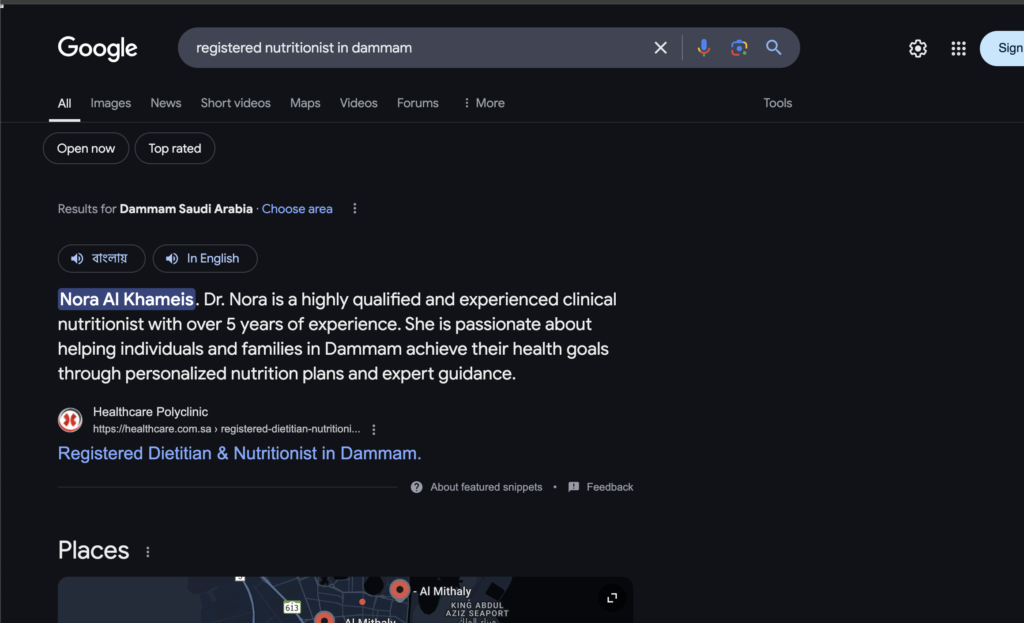Image resolution: width=1024 pixels, height=623 pixels.
Task: Open Google Lens image search
Action: 739,48
